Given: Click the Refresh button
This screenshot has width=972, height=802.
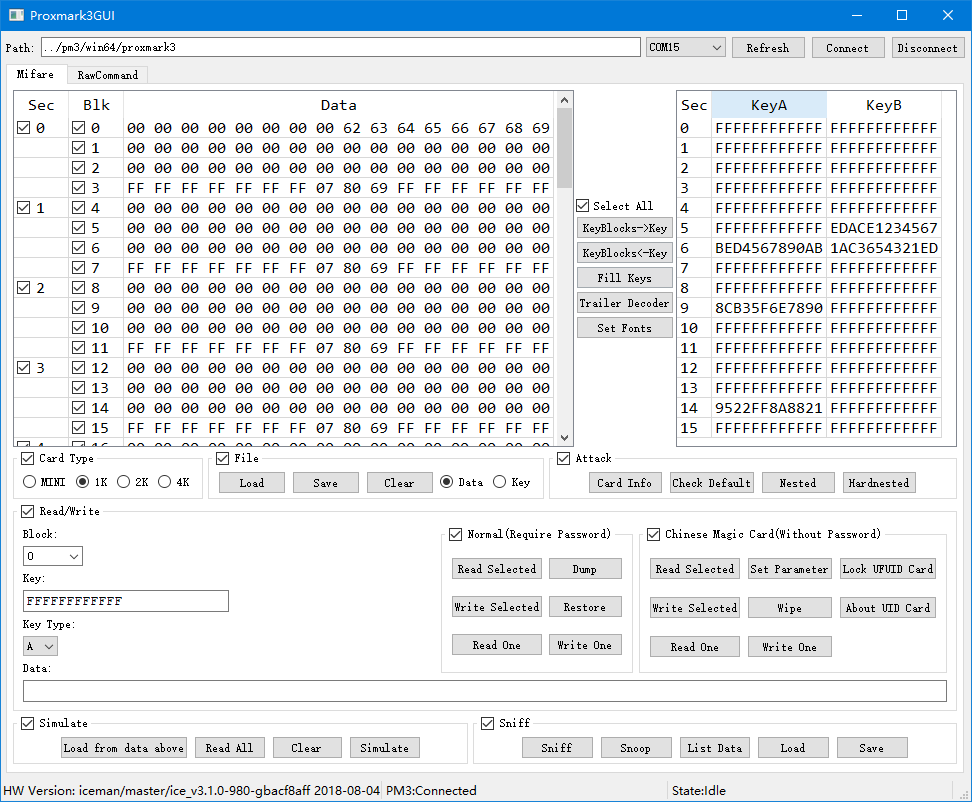Looking at the screenshot, I should tap(768, 48).
